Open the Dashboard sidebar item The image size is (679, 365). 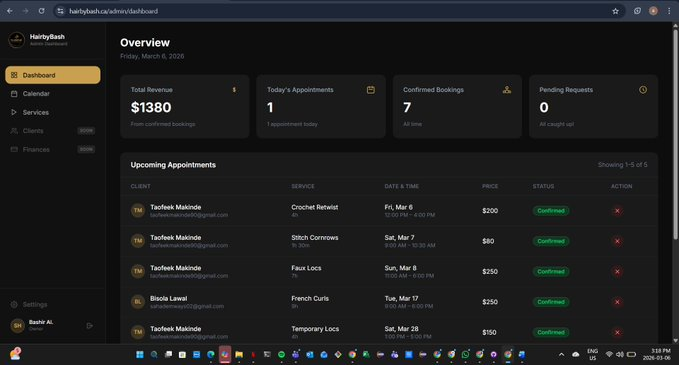pyautogui.click(x=53, y=75)
